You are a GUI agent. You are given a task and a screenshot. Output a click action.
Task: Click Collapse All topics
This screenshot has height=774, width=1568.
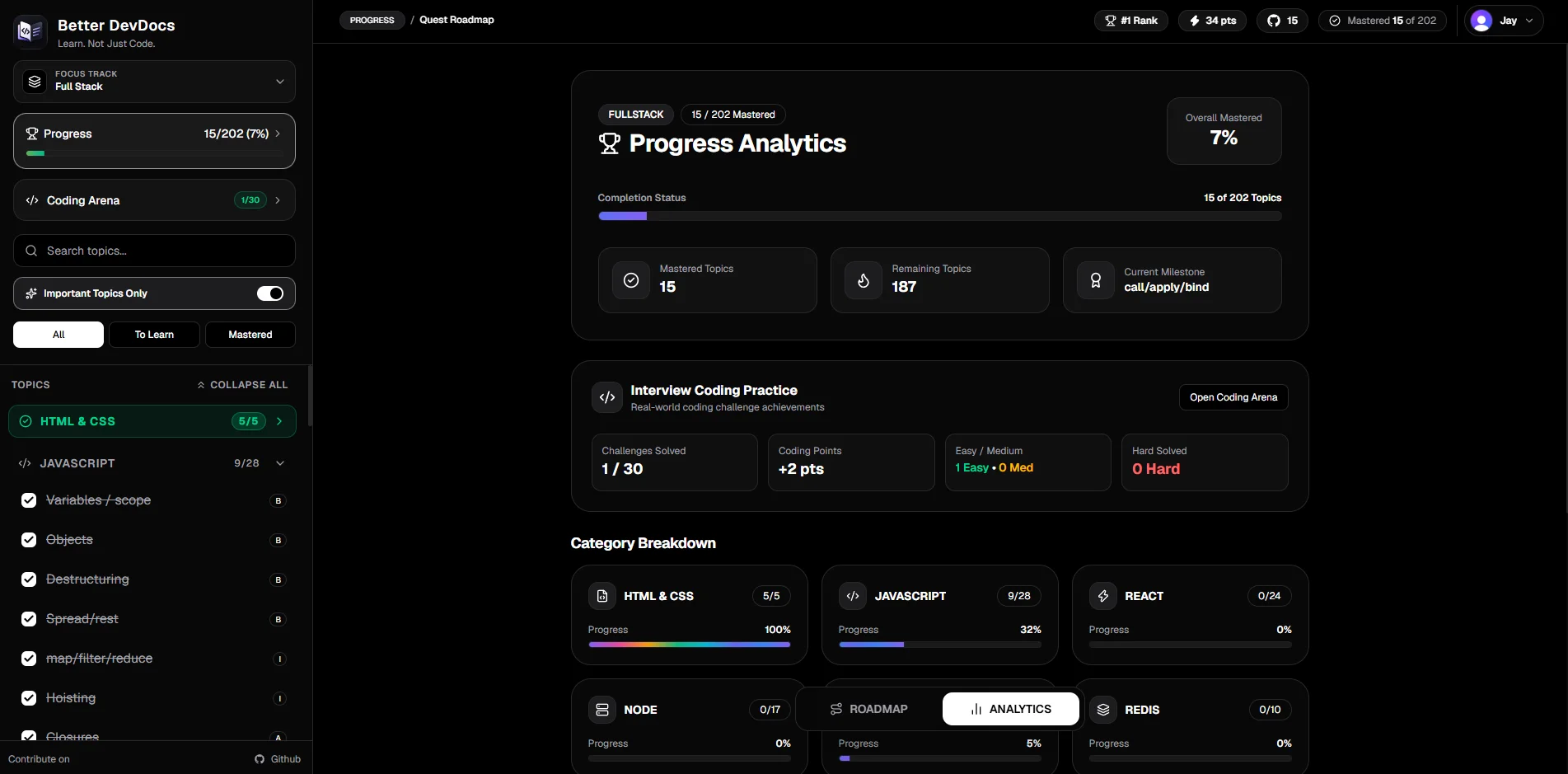242,385
